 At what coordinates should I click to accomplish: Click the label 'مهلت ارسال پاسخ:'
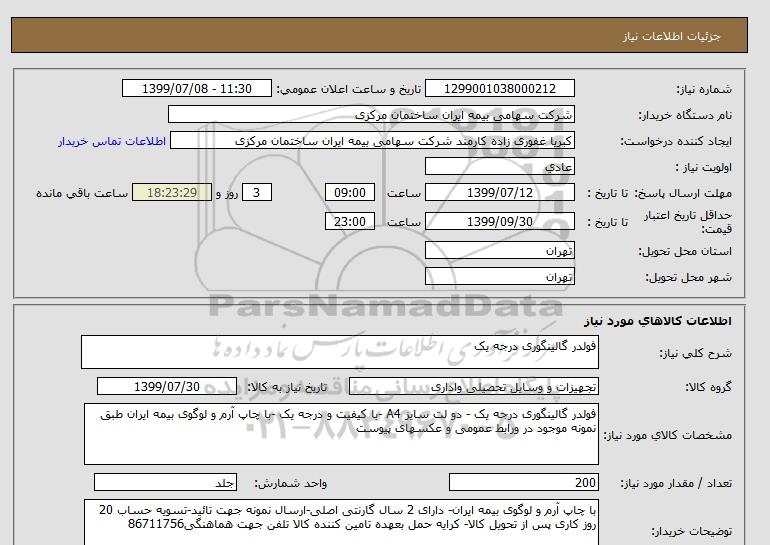[x=683, y=193]
